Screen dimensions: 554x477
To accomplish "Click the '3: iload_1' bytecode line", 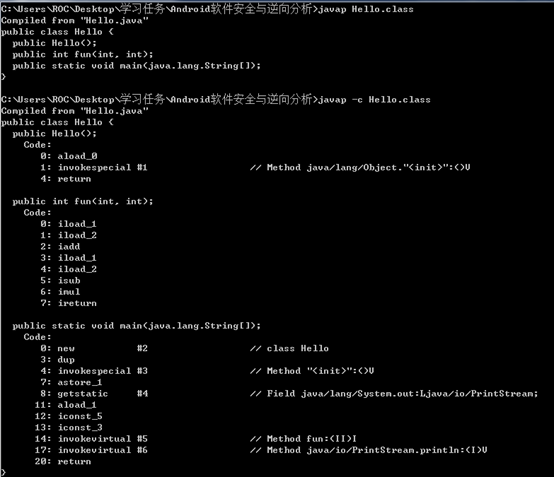I will click(68, 258).
